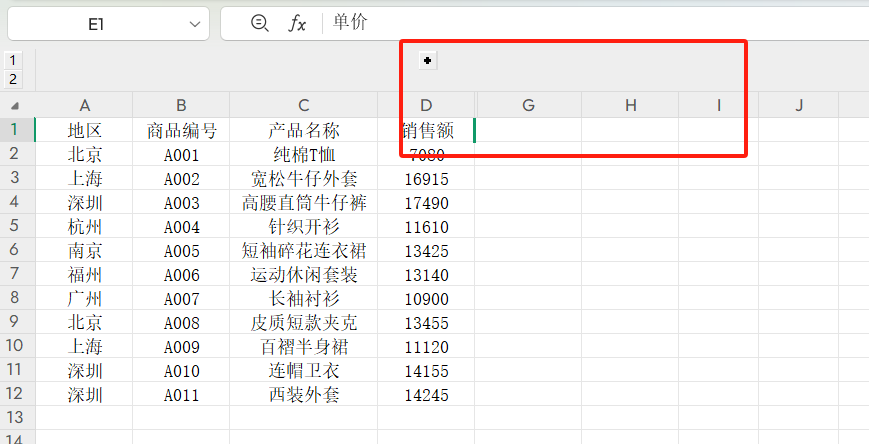The height and width of the screenshot is (444, 869).
Task: Select column C header
Action: [303, 105]
